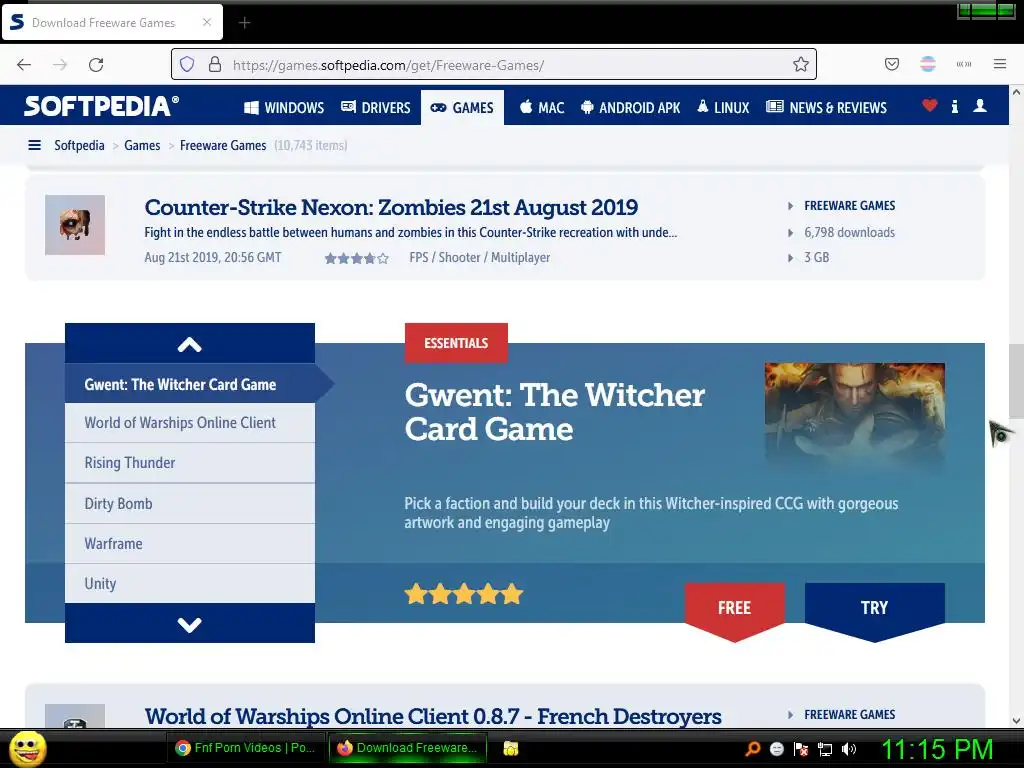This screenshot has width=1024, height=768.
Task: Select Rising Thunder in essentials list
Action: tap(190, 463)
